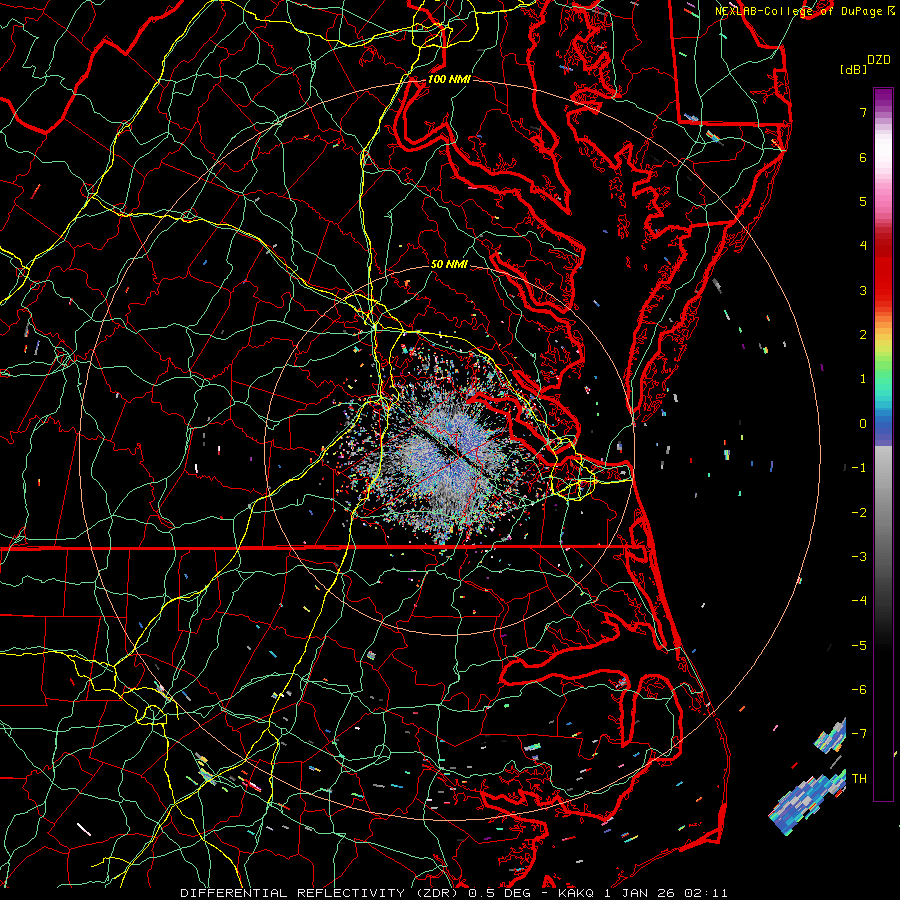Click the 7 dB value on color scale
Image resolution: width=900 pixels, height=900 pixels.
click(x=863, y=112)
